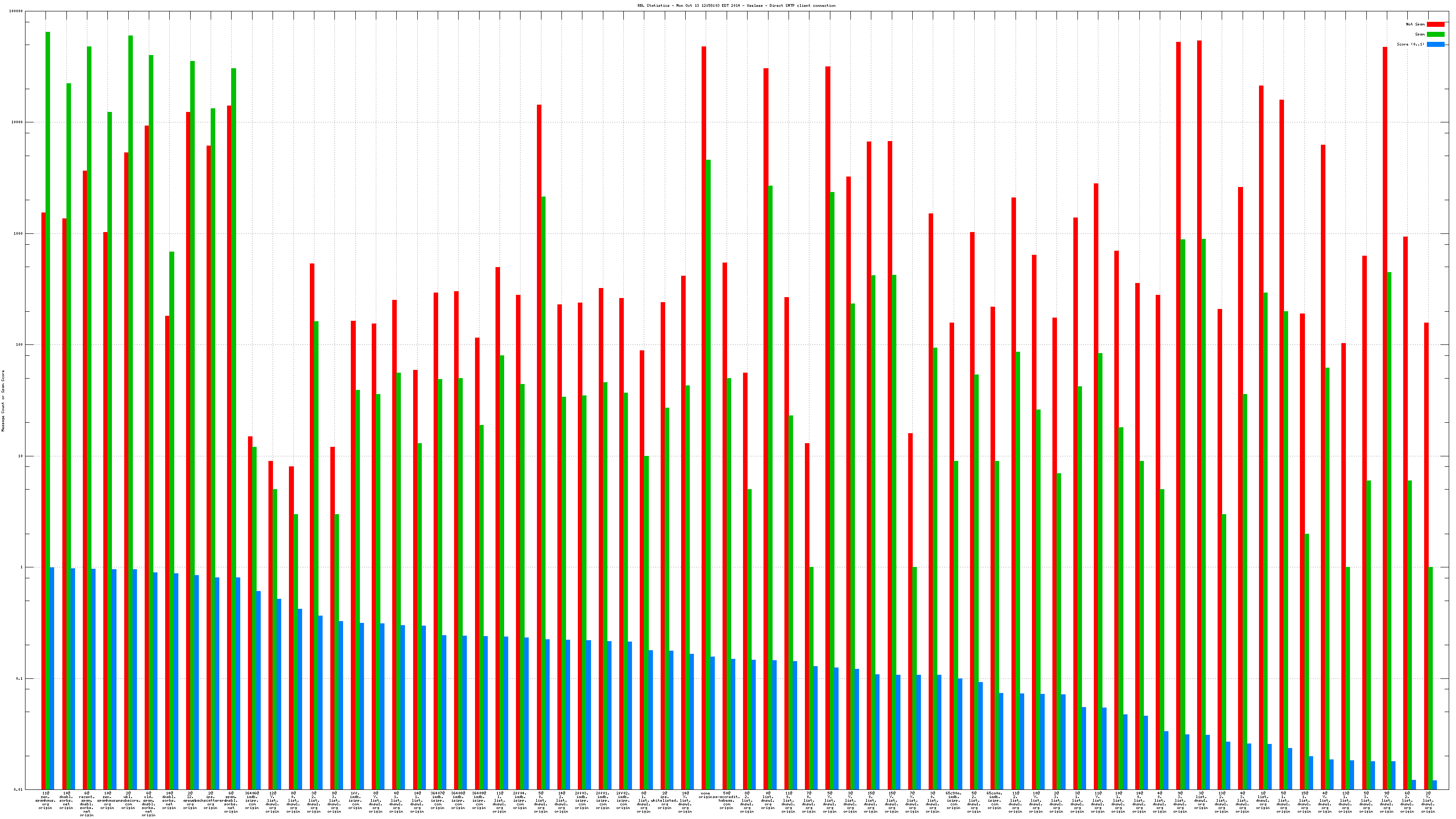Click the 'Not Spam' legend text
The height and width of the screenshot is (819, 1456).
[1416, 24]
